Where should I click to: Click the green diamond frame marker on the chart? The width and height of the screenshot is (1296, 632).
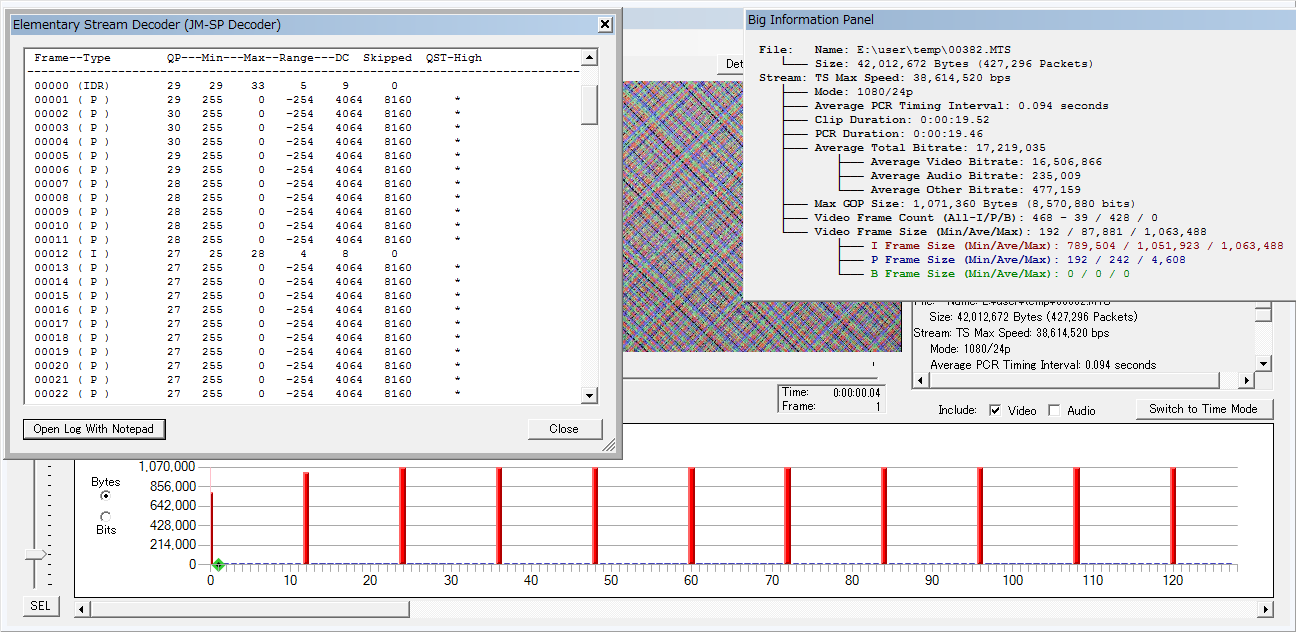point(218,565)
